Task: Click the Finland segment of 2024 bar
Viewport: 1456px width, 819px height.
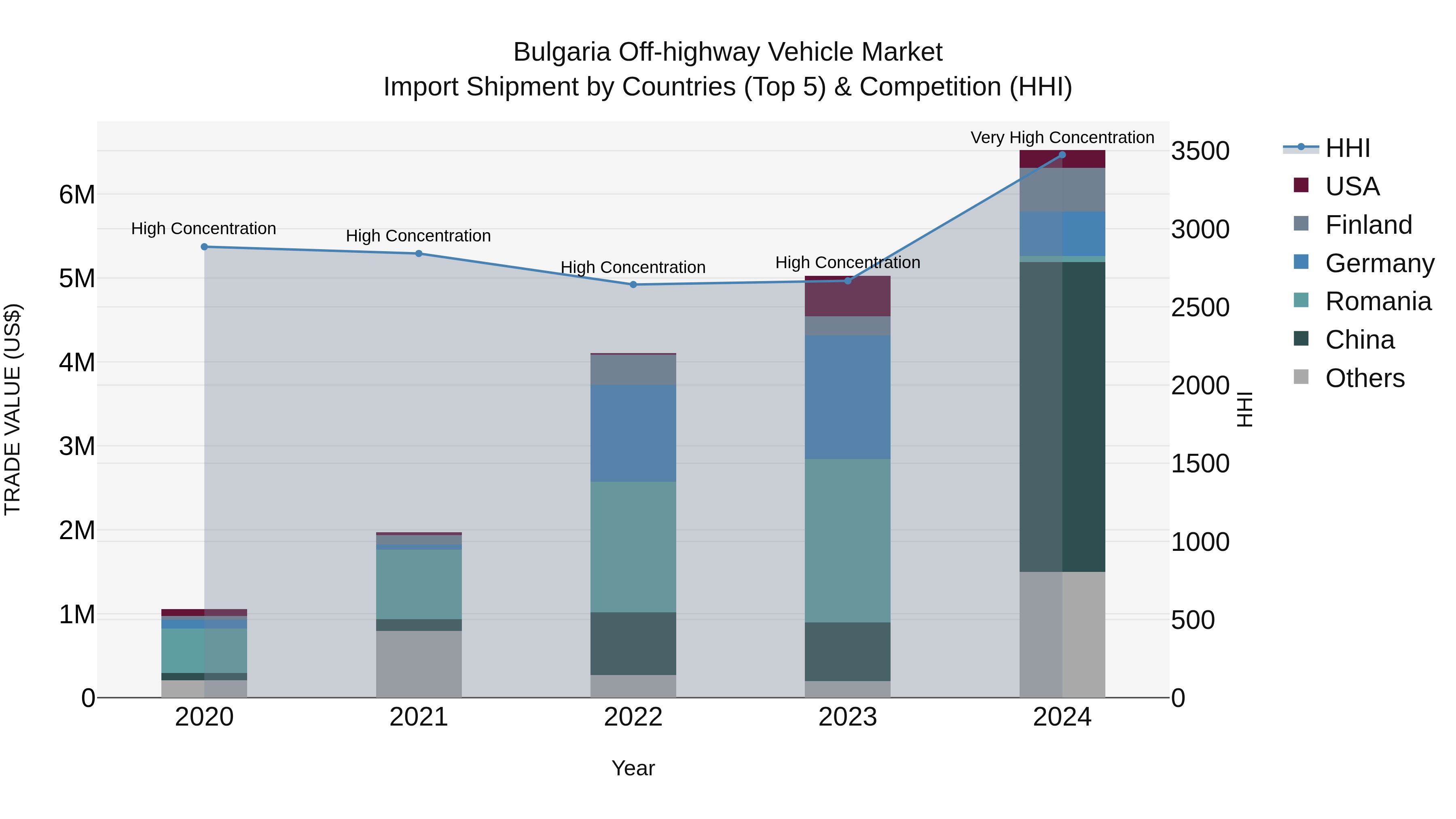Action: coord(1062,190)
